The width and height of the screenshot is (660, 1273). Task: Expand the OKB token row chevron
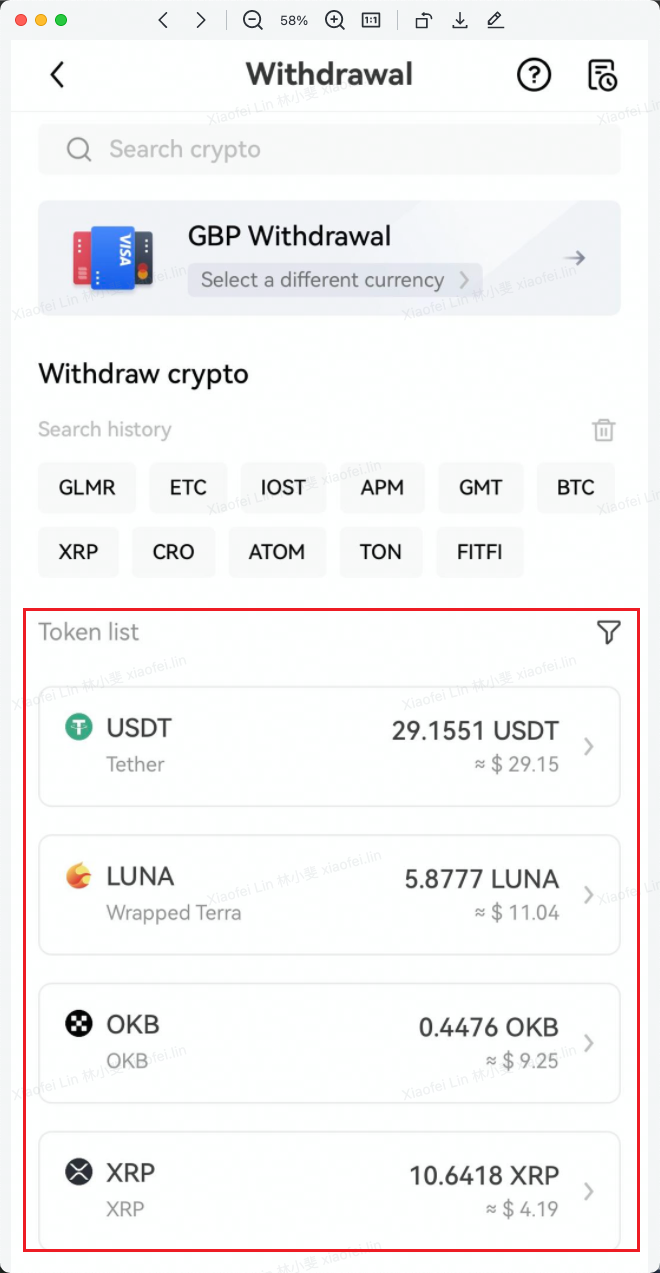click(589, 1043)
